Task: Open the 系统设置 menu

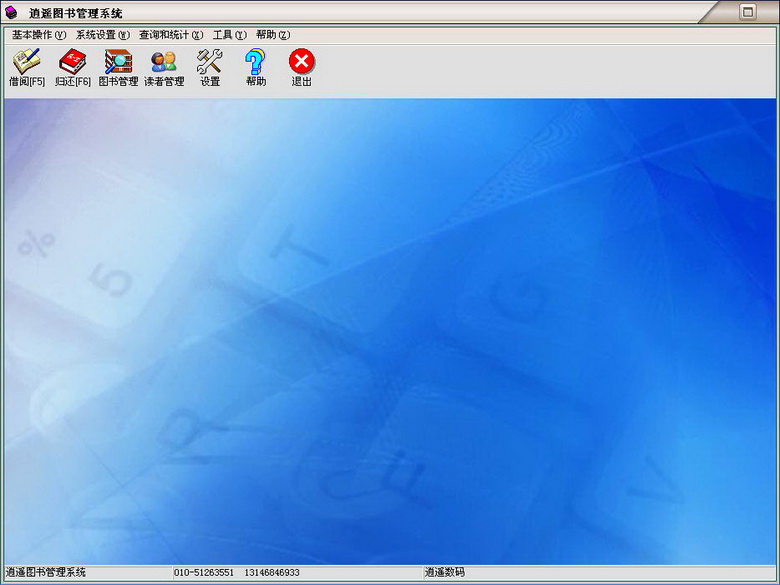Action: [x=103, y=35]
